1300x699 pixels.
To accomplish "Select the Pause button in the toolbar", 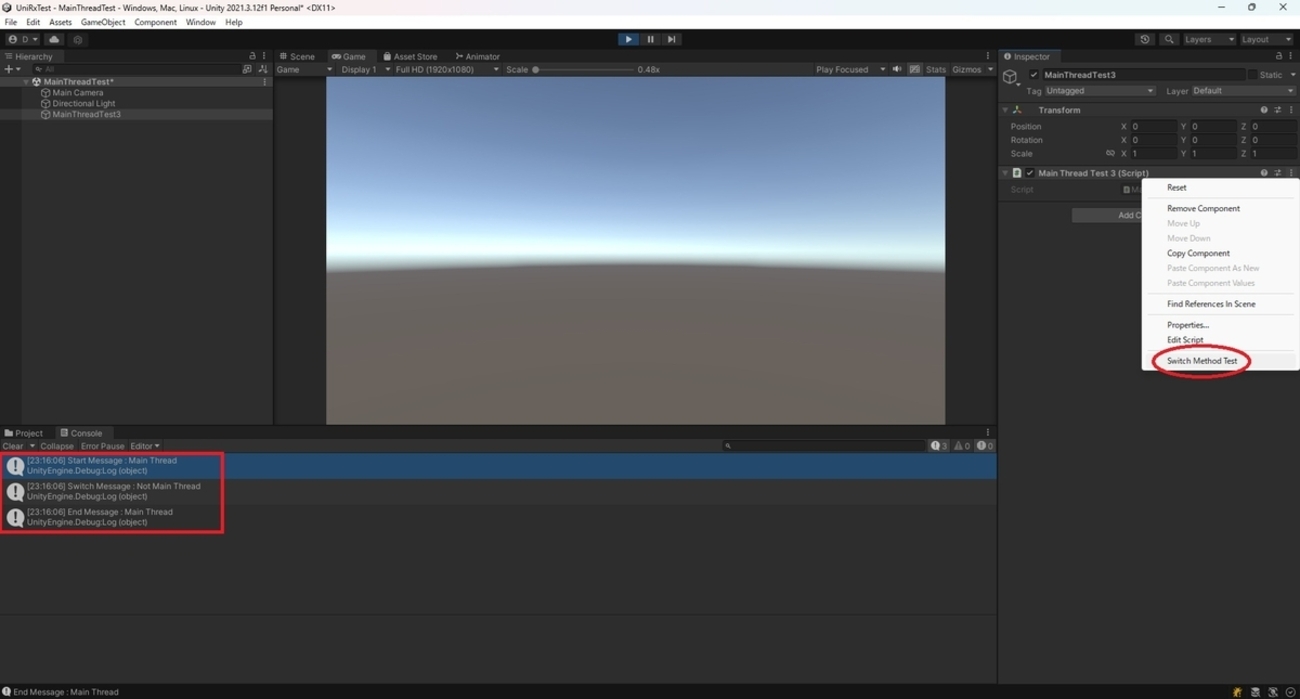I will click(649, 38).
